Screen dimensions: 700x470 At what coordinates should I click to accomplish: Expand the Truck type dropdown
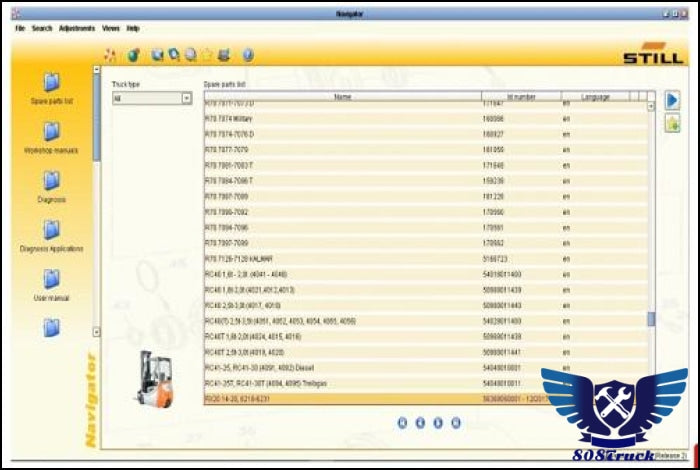pyautogui.click(x=186, y=99)
